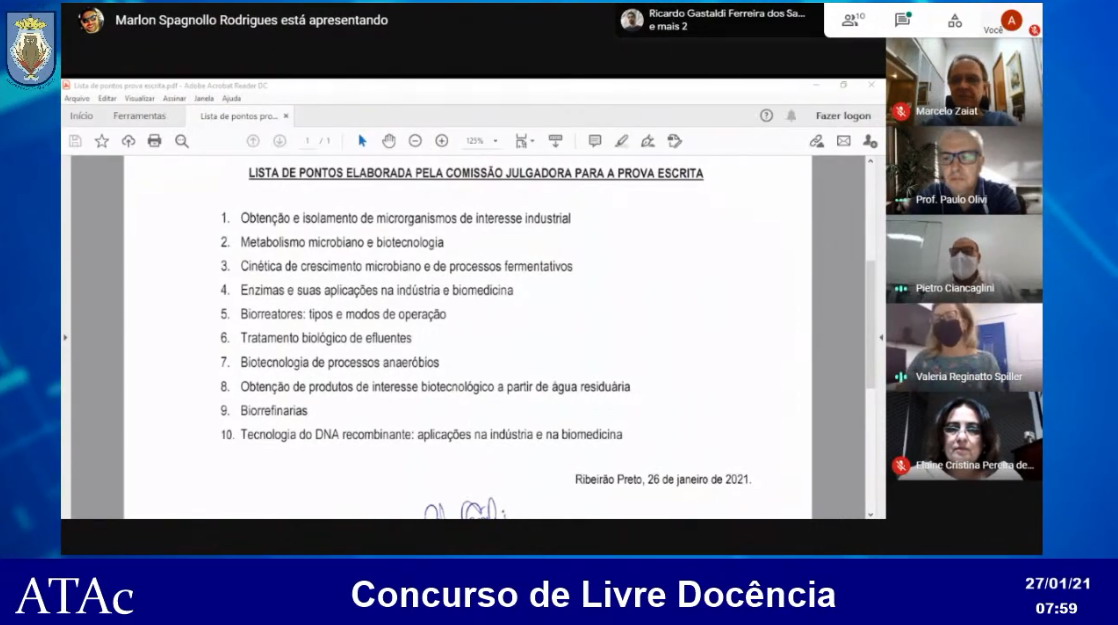Screen dimensions: 1118x625
Task: Select the highlighter pen tool
Action: click(x=622, y=141)
